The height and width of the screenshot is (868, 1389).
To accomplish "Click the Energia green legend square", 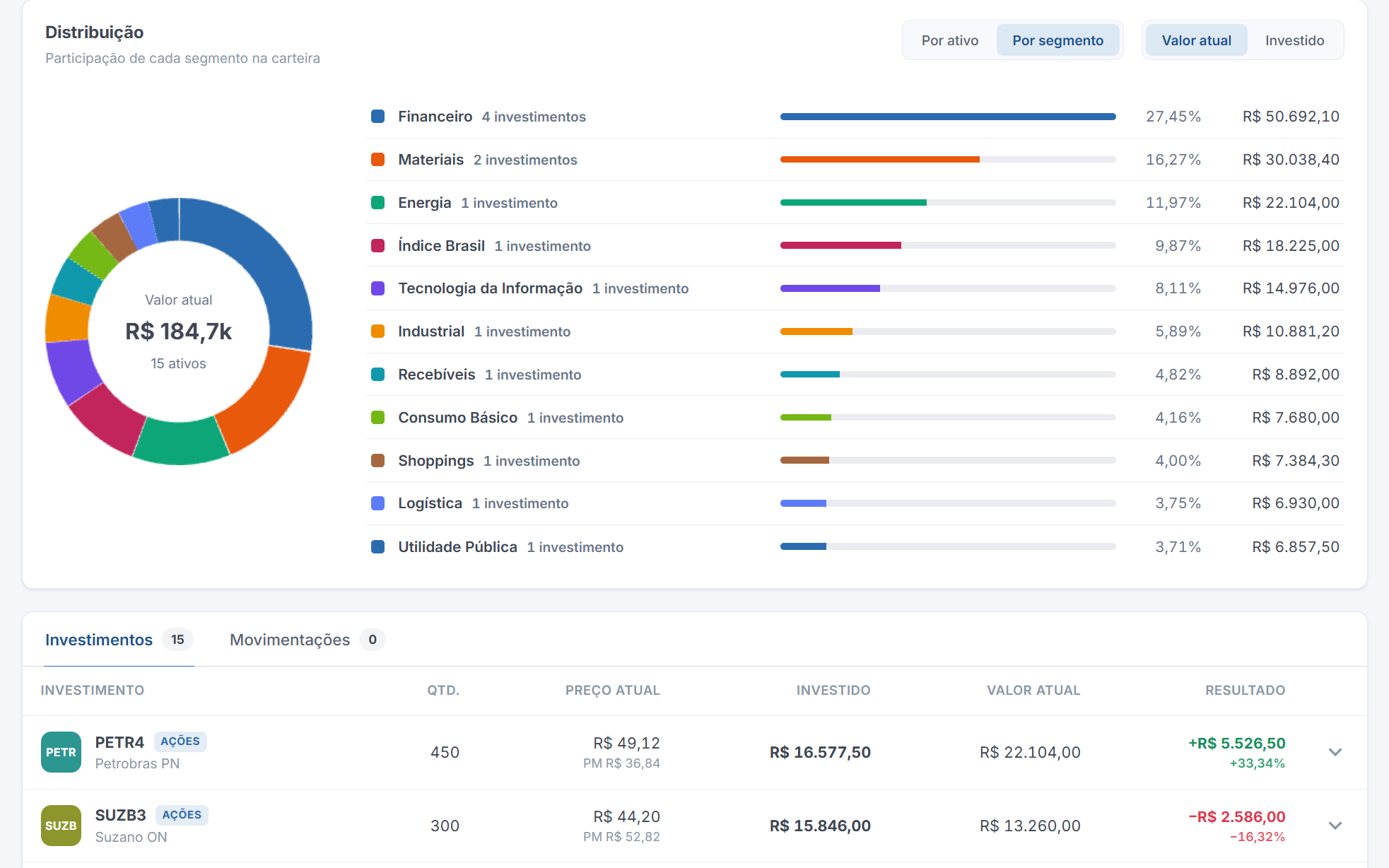I will (x=378, y=203).
